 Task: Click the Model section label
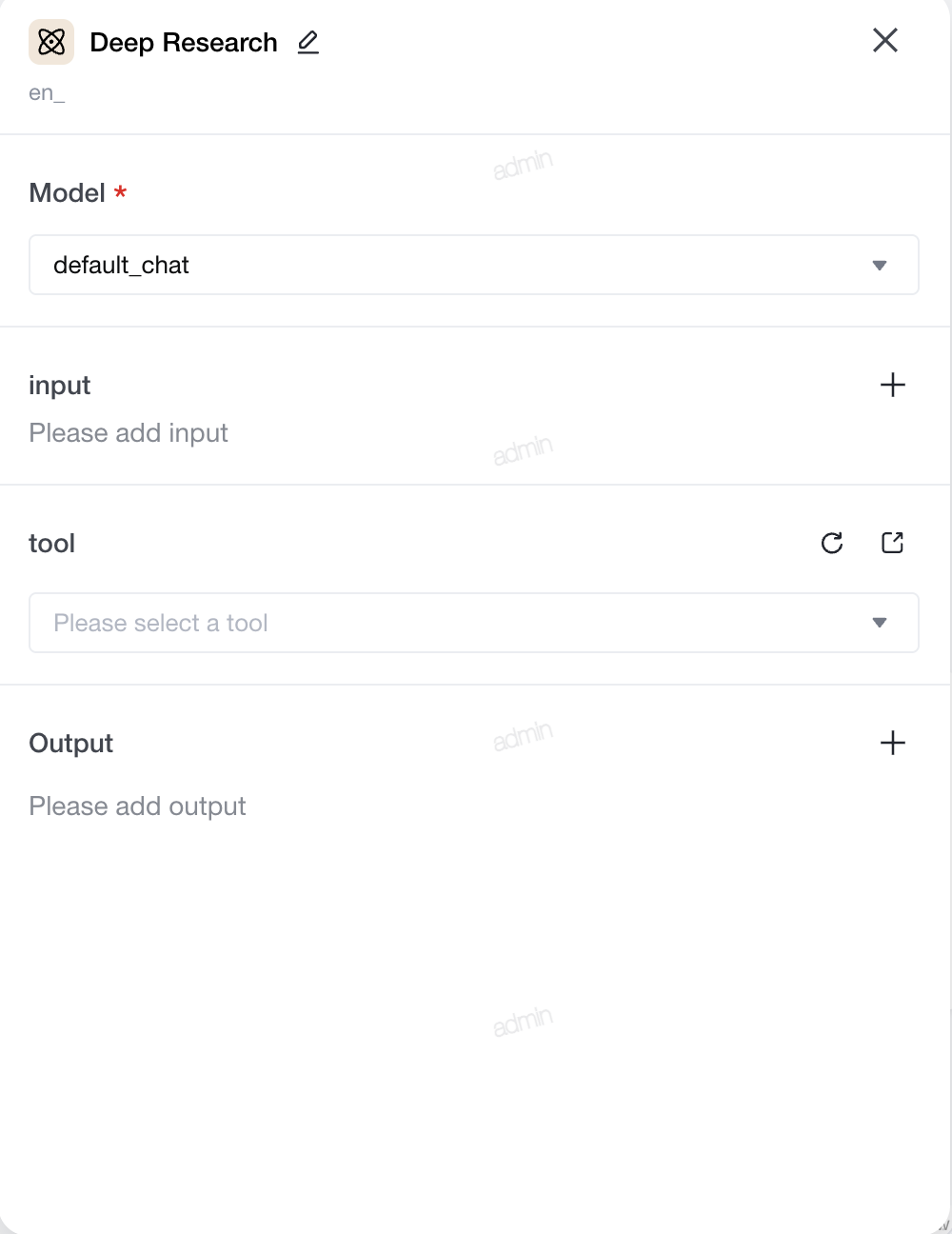(x=67, y=193)
